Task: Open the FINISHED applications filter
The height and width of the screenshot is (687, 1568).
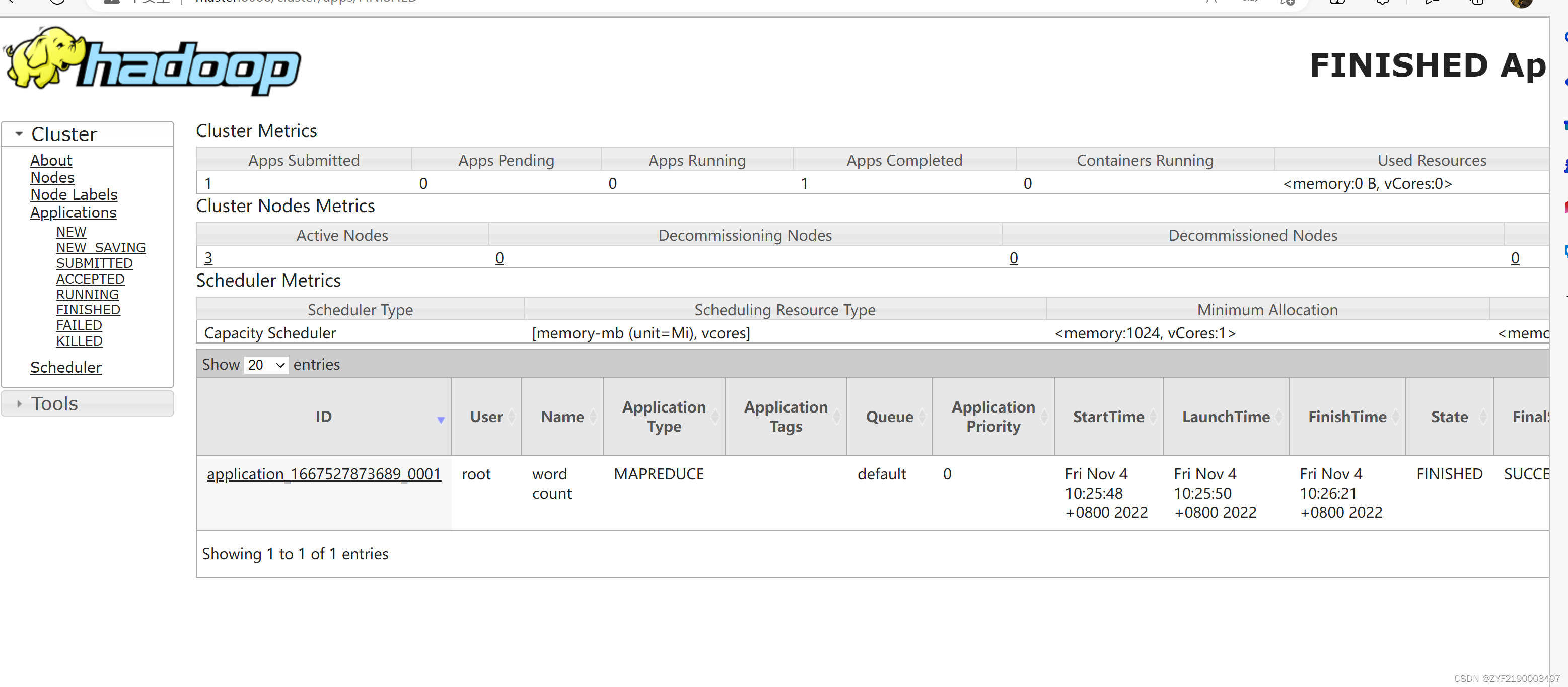Action: [x=88, y=310]
